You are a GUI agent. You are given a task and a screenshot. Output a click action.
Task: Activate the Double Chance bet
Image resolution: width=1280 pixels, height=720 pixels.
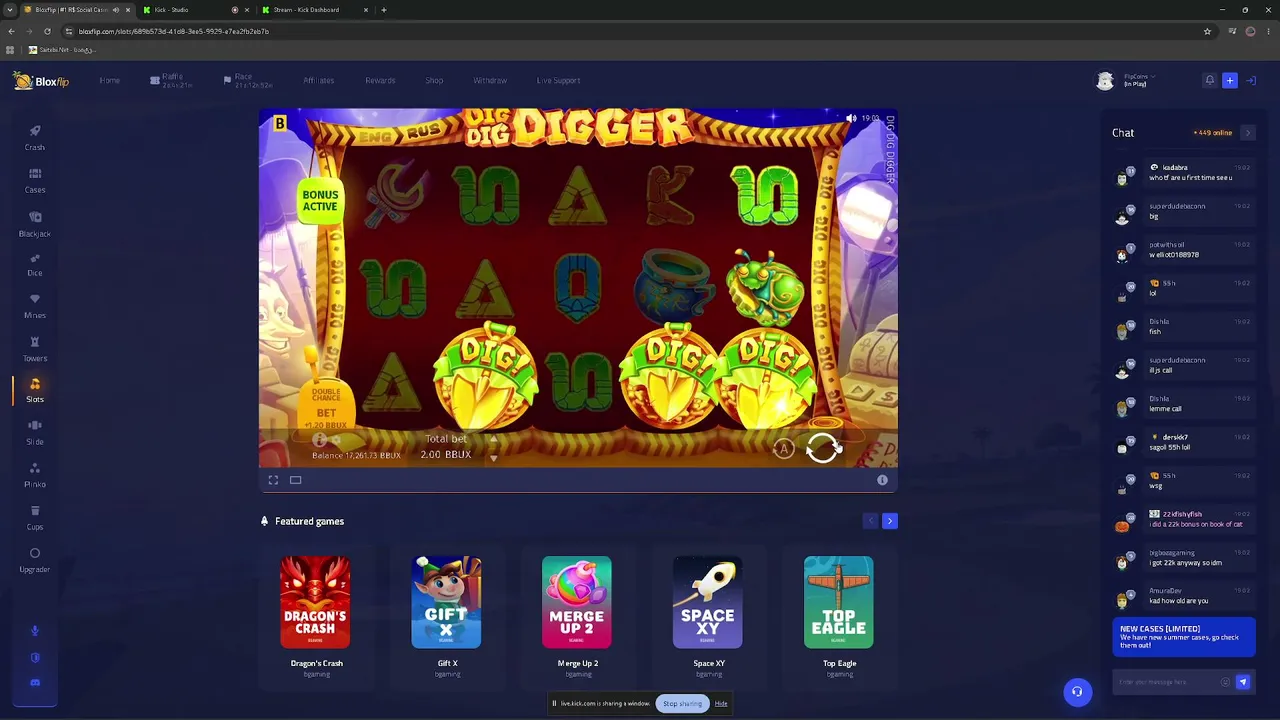click(x=326, y=406)
